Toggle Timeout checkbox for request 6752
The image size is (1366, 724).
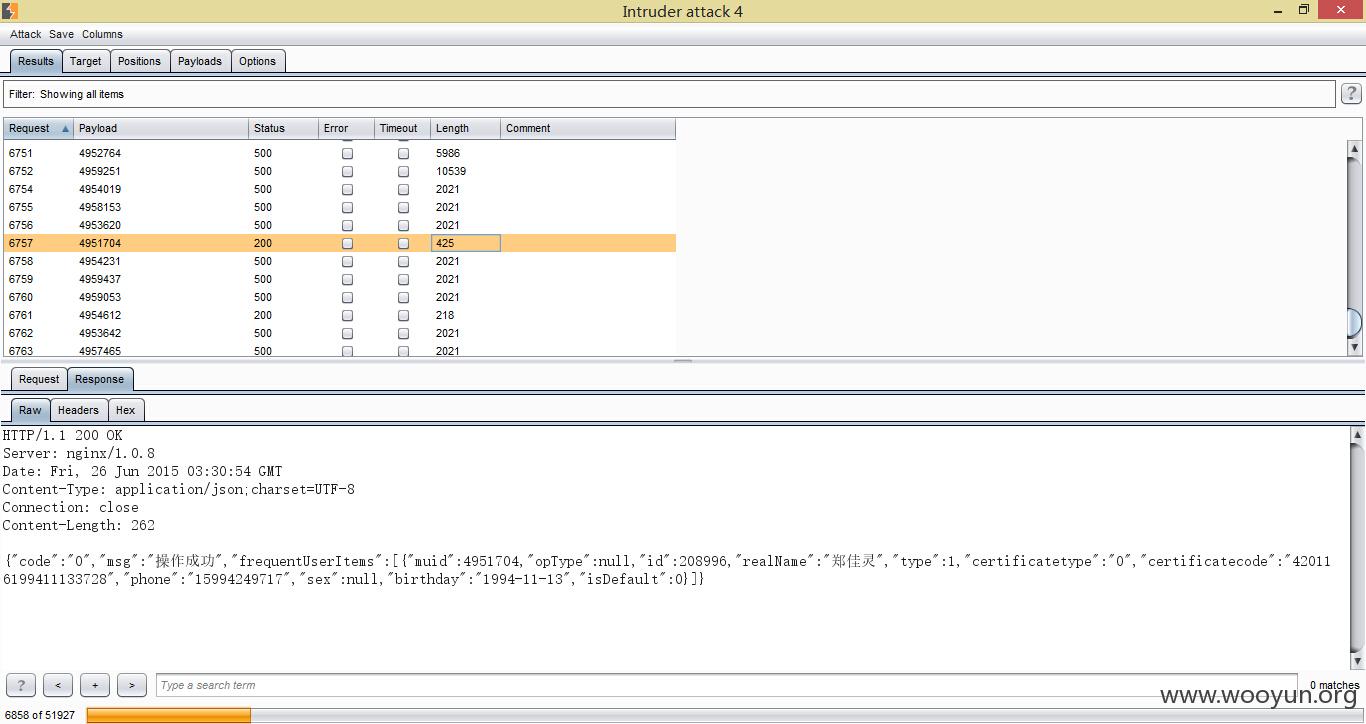(x=403, y=172)
